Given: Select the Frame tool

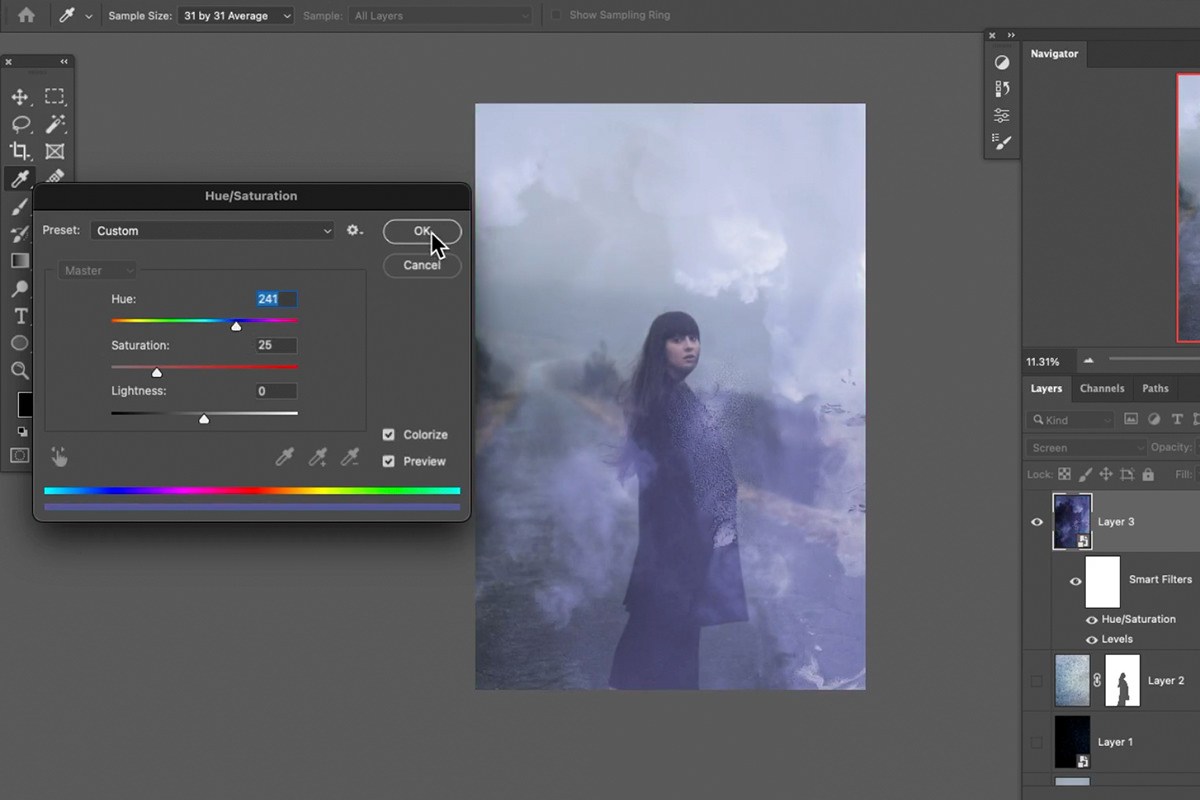Looking at the screenshot, I should tap(55, 151).
